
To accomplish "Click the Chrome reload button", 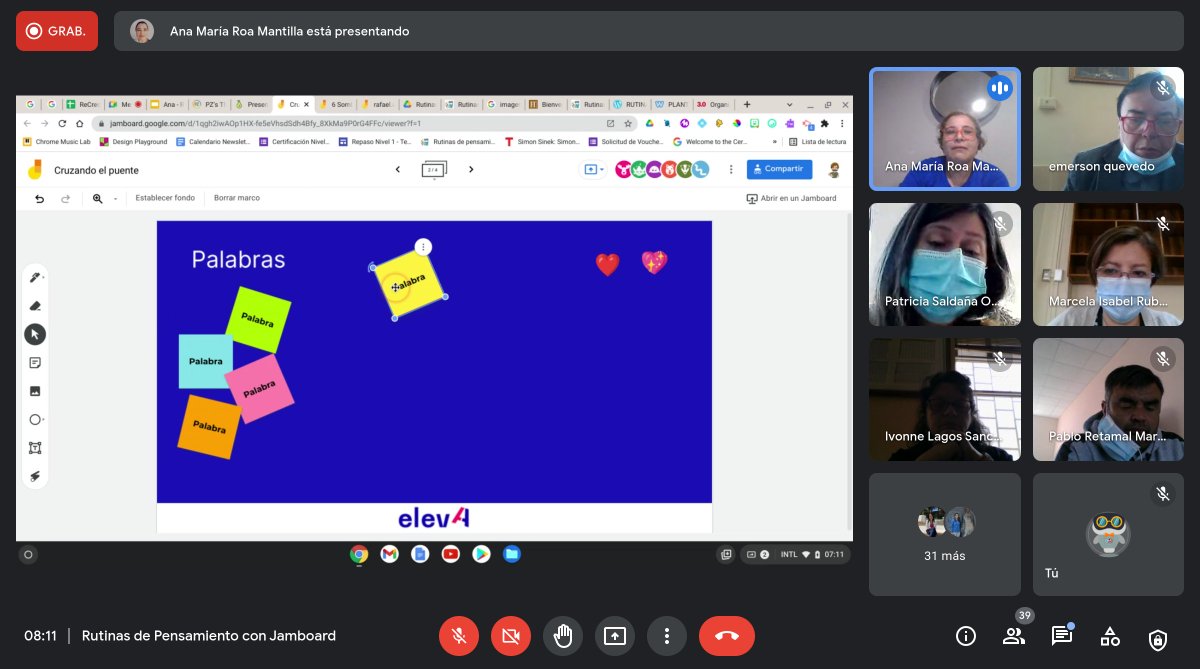I will coord(62,124).
